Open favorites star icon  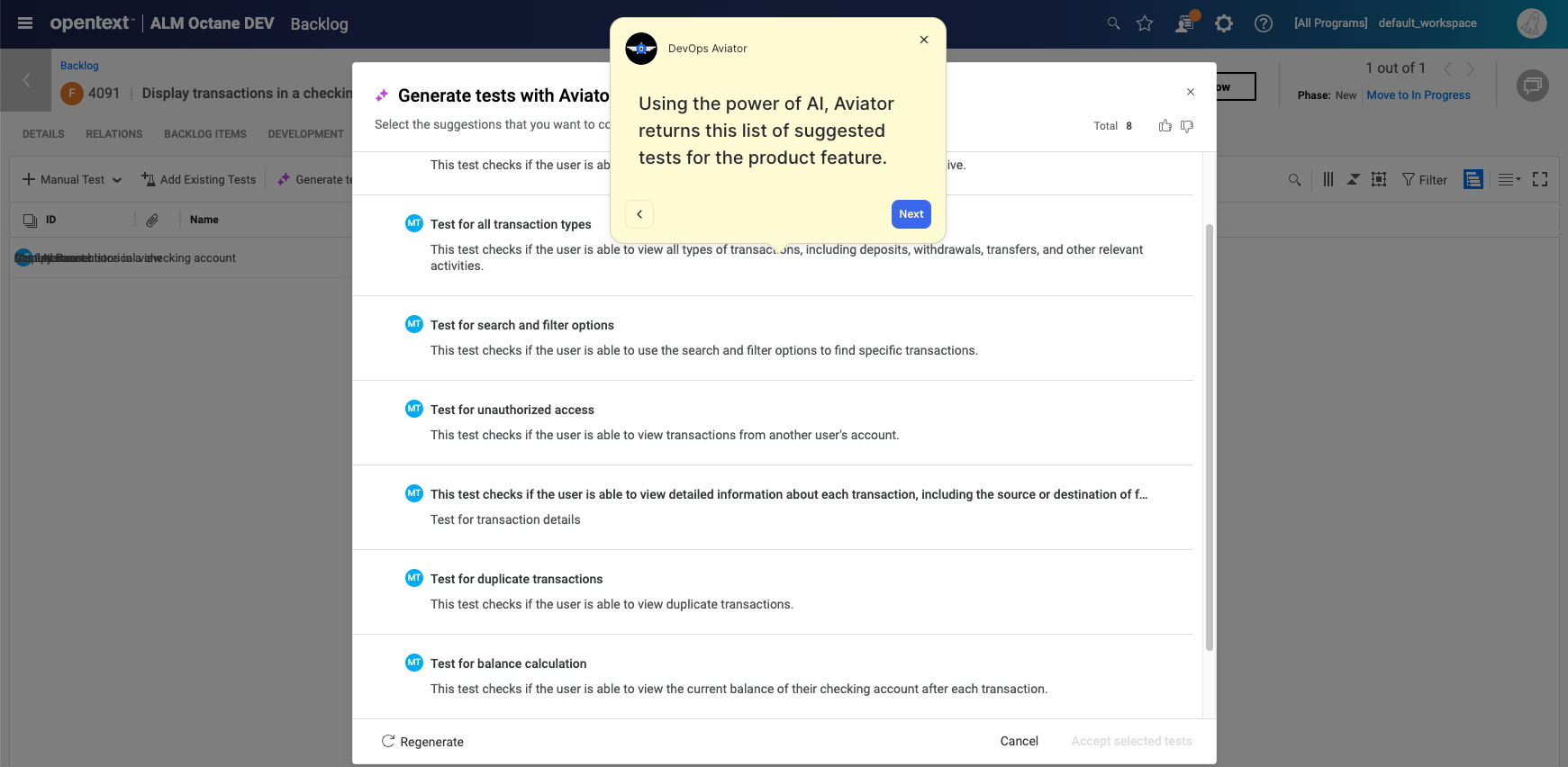point(1145,23)
